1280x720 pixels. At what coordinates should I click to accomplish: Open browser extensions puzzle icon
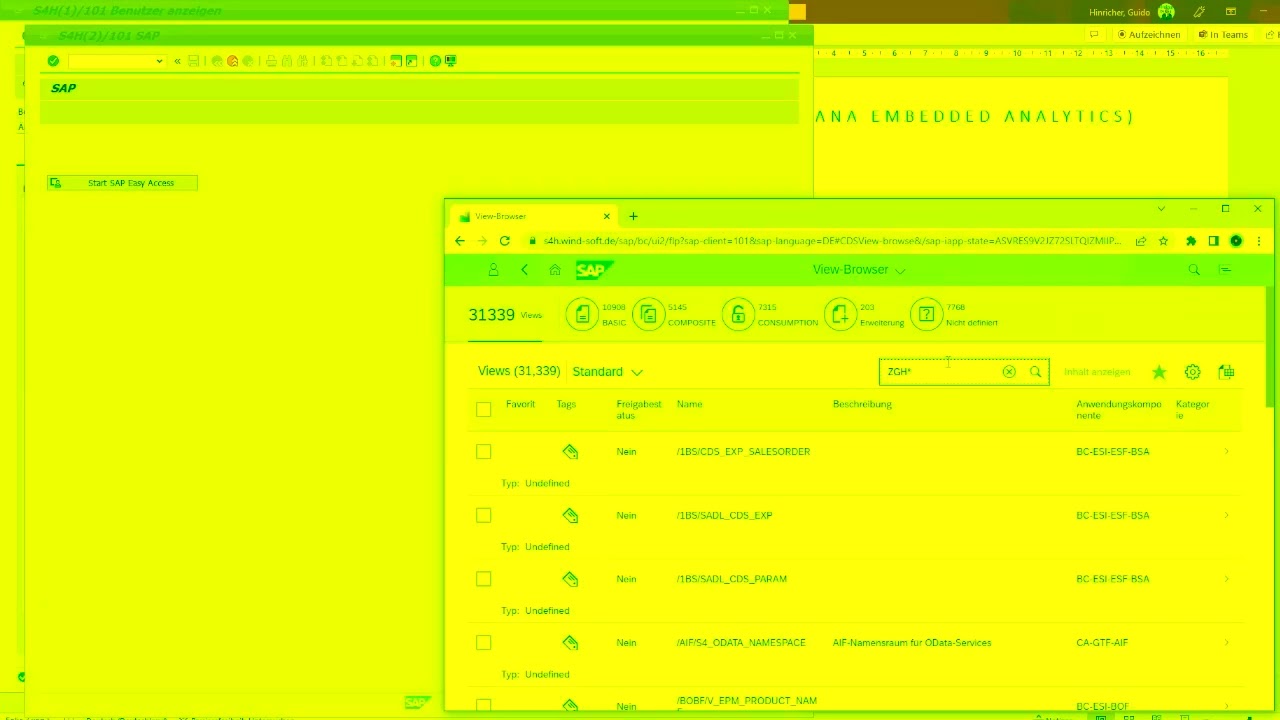click(x=1191, y=241)
